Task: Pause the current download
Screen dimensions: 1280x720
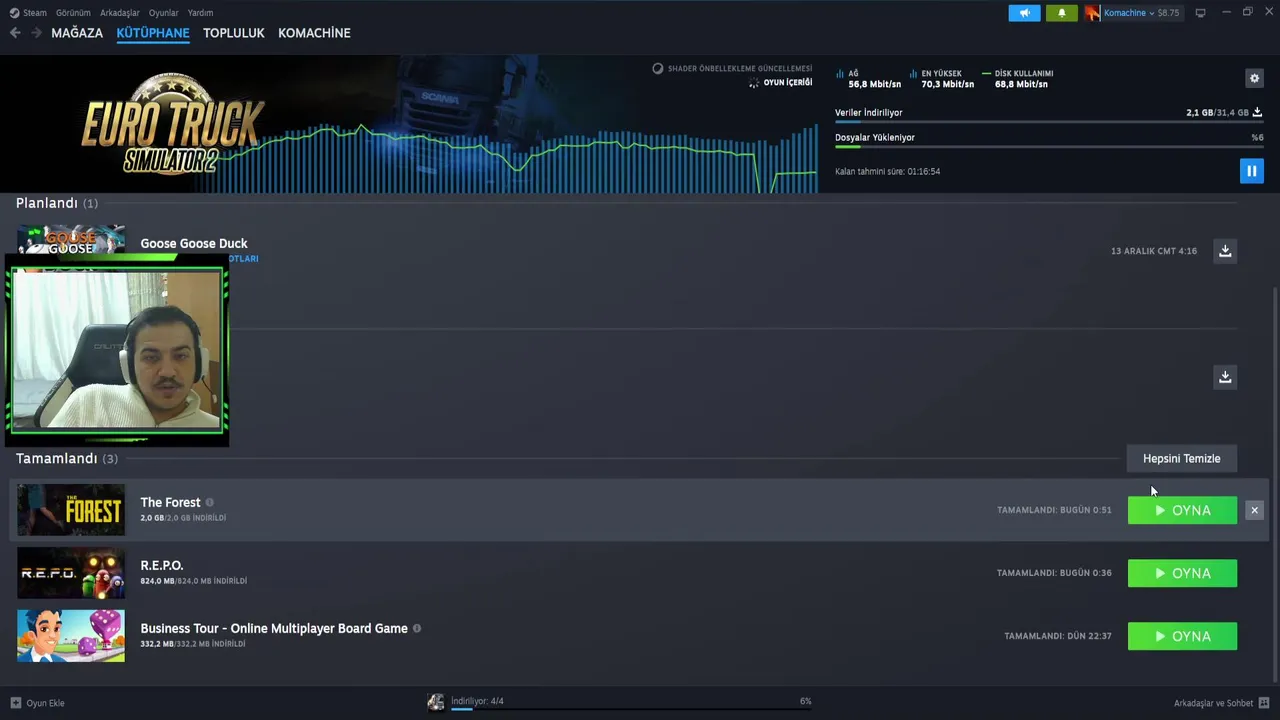Action: coord(1251,171)
